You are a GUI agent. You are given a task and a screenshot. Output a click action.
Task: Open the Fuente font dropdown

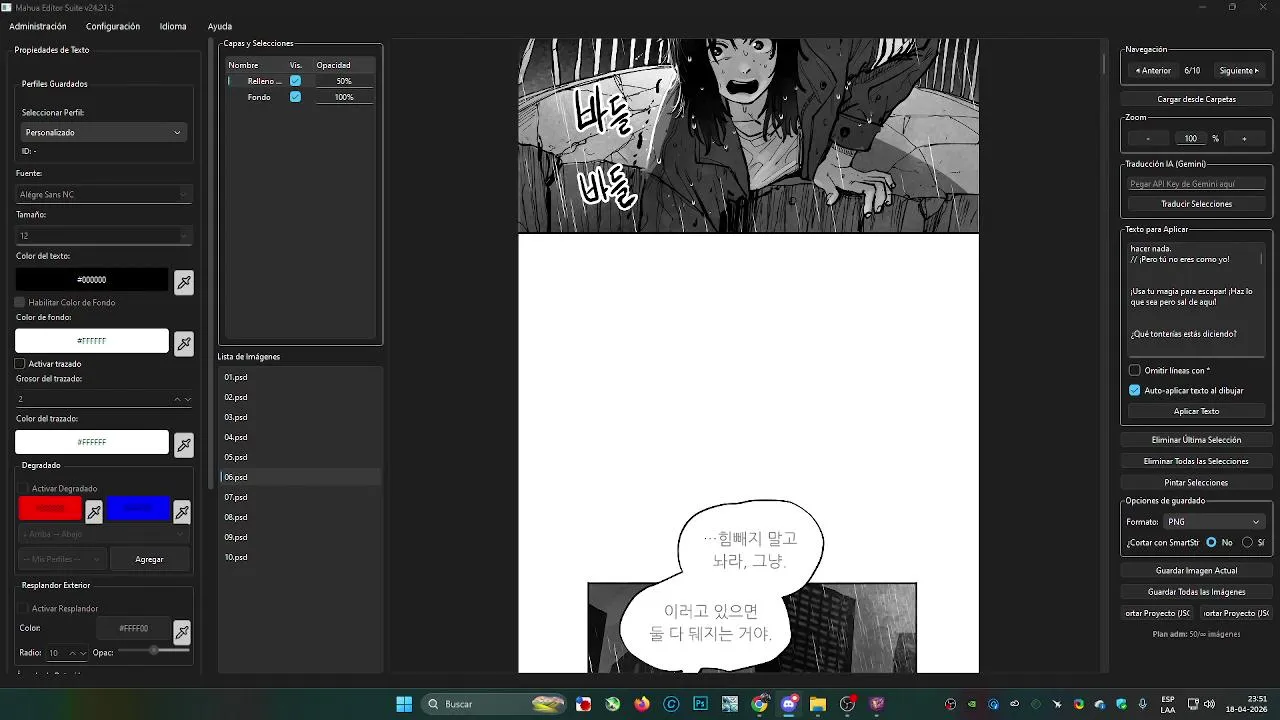pyautogui.click(x=103, y=194)
